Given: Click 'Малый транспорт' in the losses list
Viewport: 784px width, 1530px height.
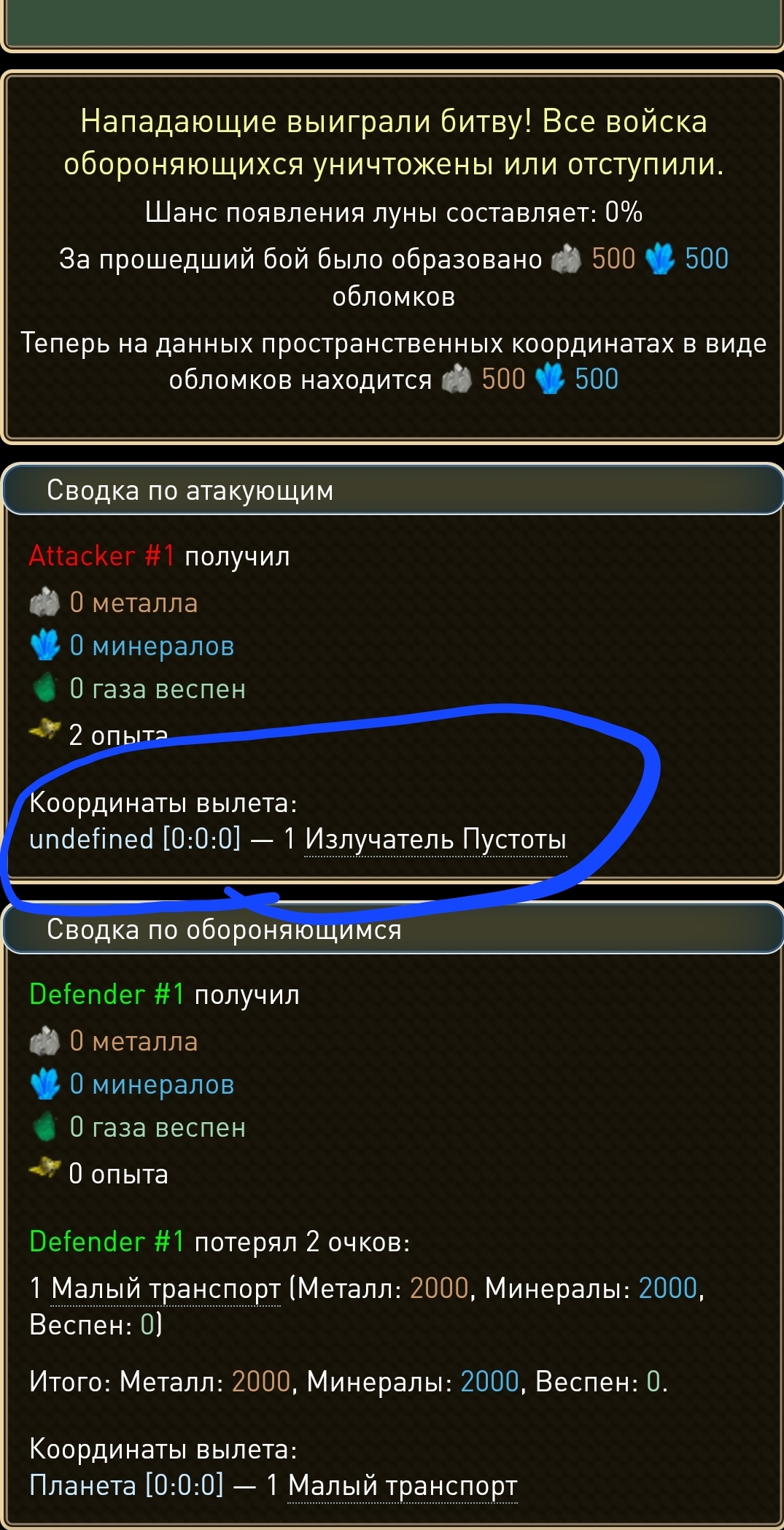Looking at the screenshot, I should [x=166, y=1288].
